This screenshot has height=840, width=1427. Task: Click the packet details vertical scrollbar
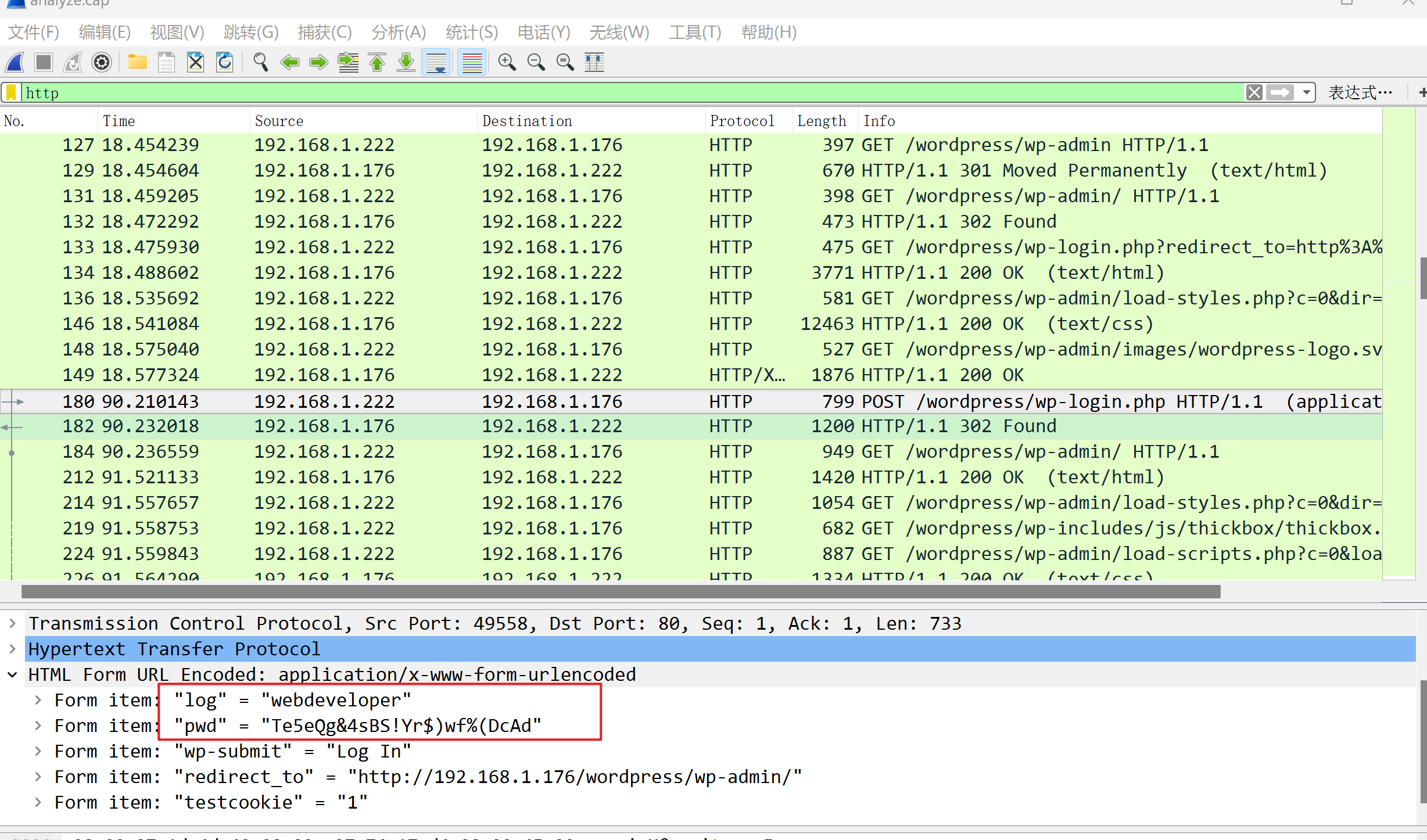coord(1422,741)
